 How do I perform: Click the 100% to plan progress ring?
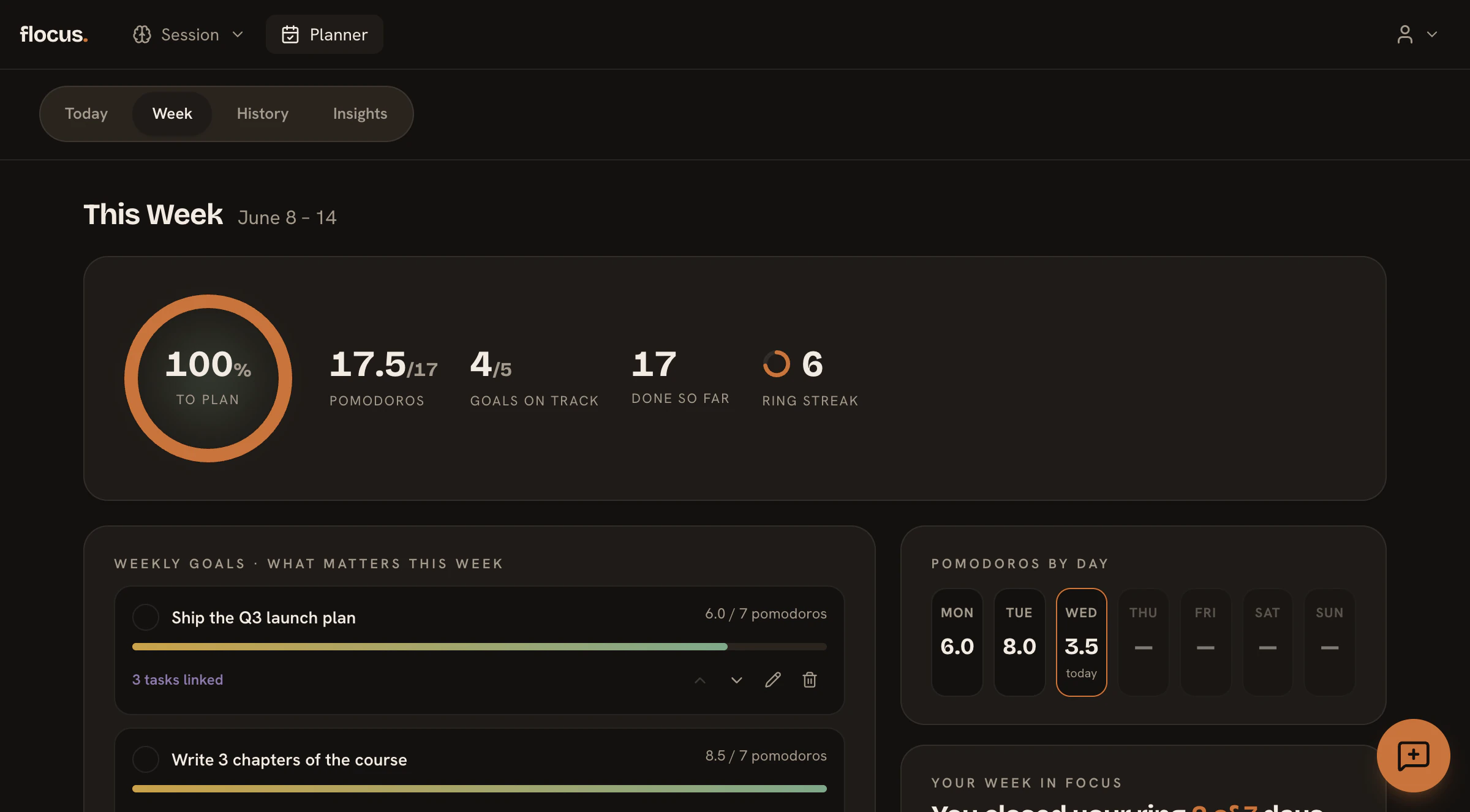(x=208, y=378)
